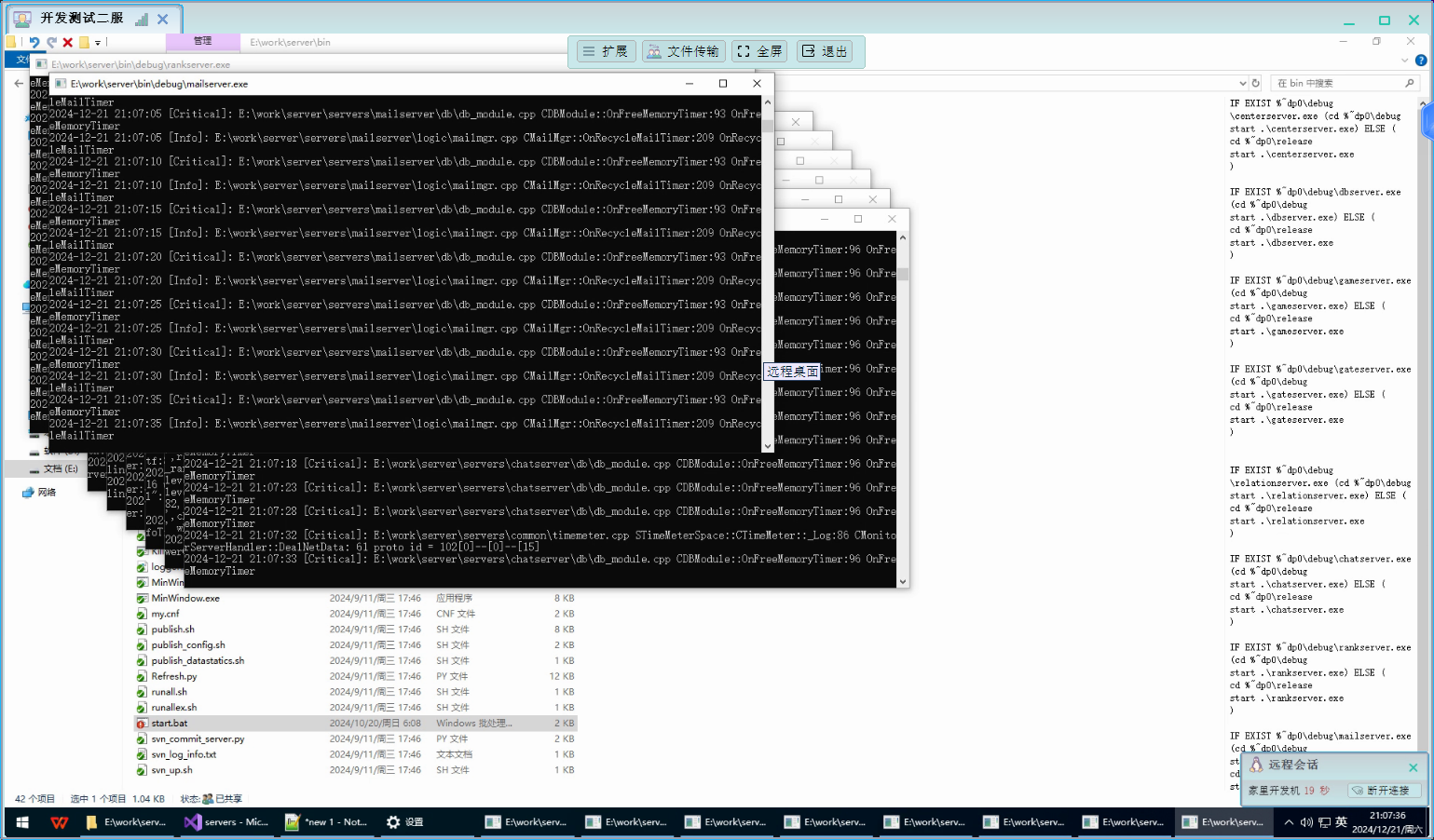Click the mailserver console vertical scrollbar
Image resolution: width=1434 pixels, height=840 pixels.
tap(768, 270)
